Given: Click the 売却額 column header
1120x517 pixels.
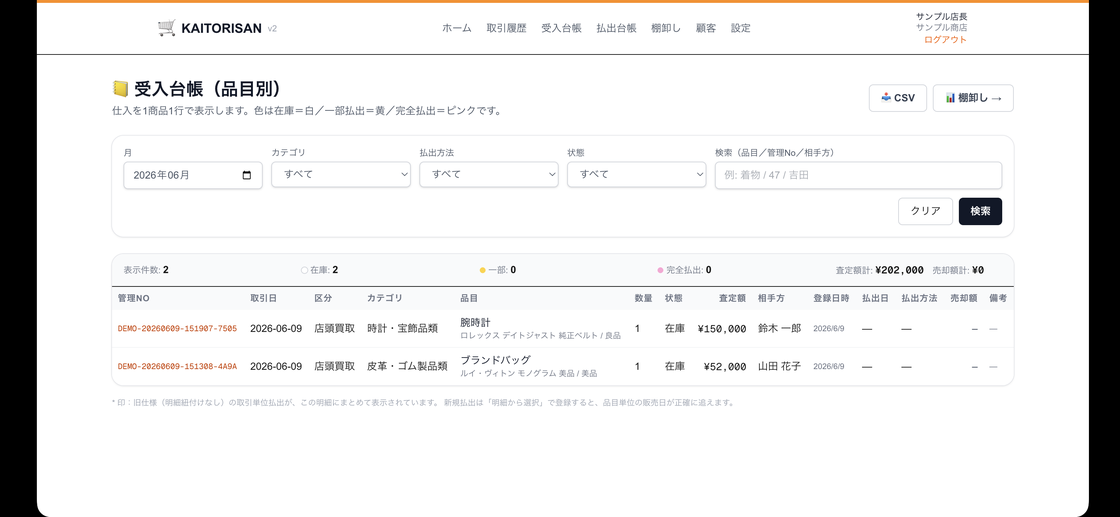Looking at the screenshot, I should pos(964,298).
